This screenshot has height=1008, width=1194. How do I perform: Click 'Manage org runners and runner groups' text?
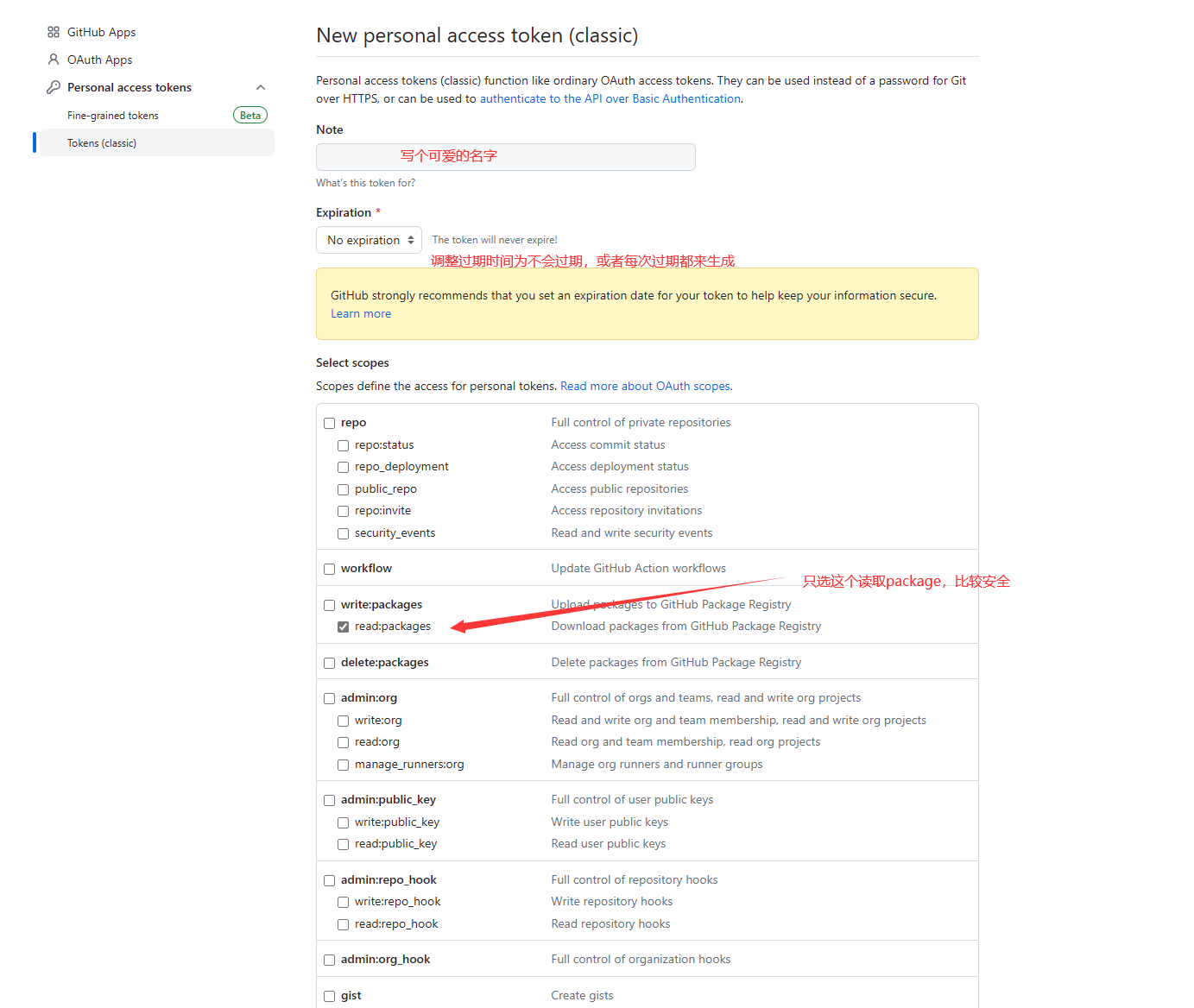click(657, 764)
